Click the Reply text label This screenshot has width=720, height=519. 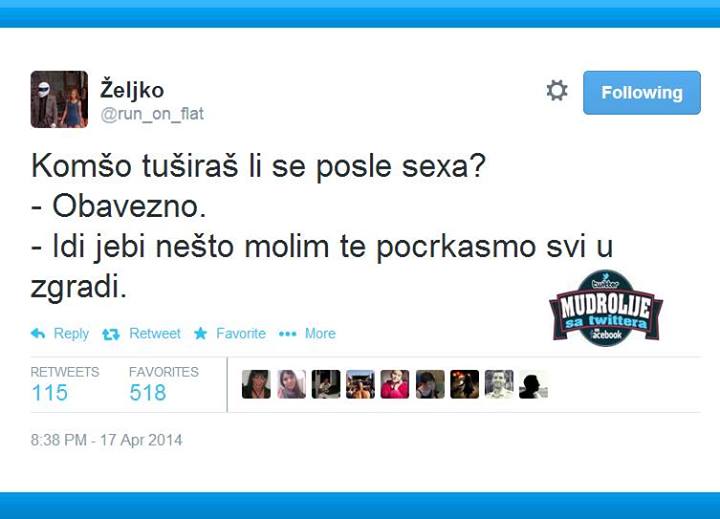point(71,333)
